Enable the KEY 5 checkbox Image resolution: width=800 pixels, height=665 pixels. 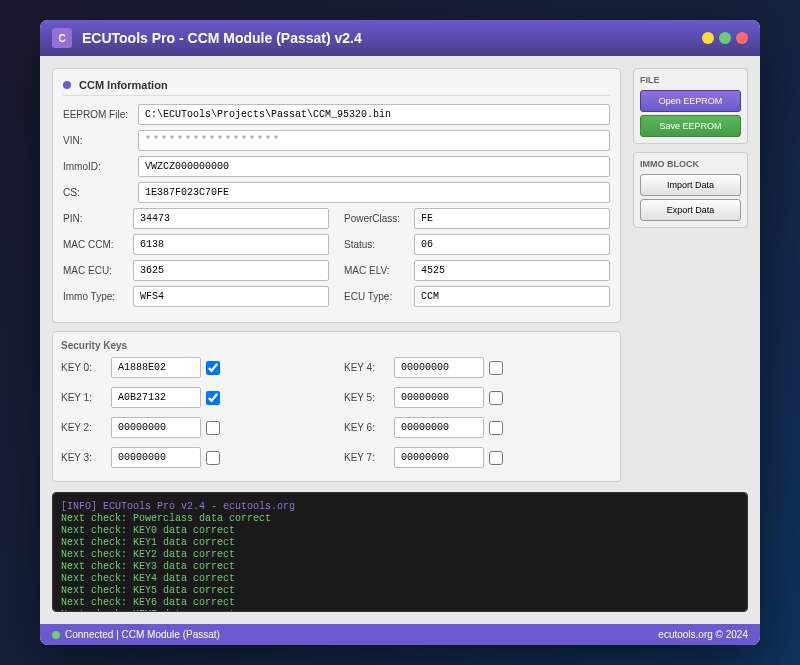[x=496, y=397]
